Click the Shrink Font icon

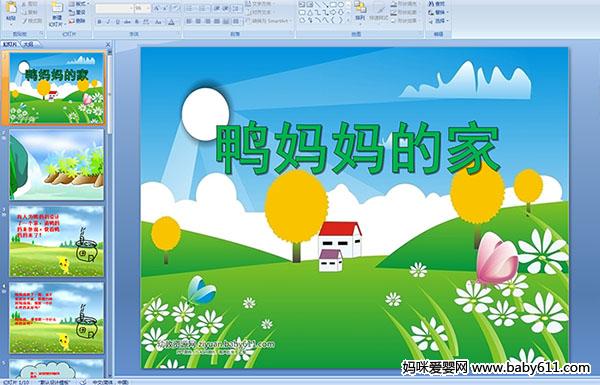(x=166, y=8)
